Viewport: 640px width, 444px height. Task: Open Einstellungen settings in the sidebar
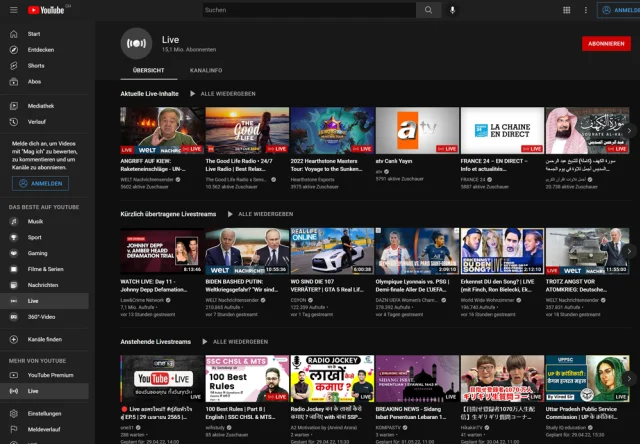[x=44, y=413]
